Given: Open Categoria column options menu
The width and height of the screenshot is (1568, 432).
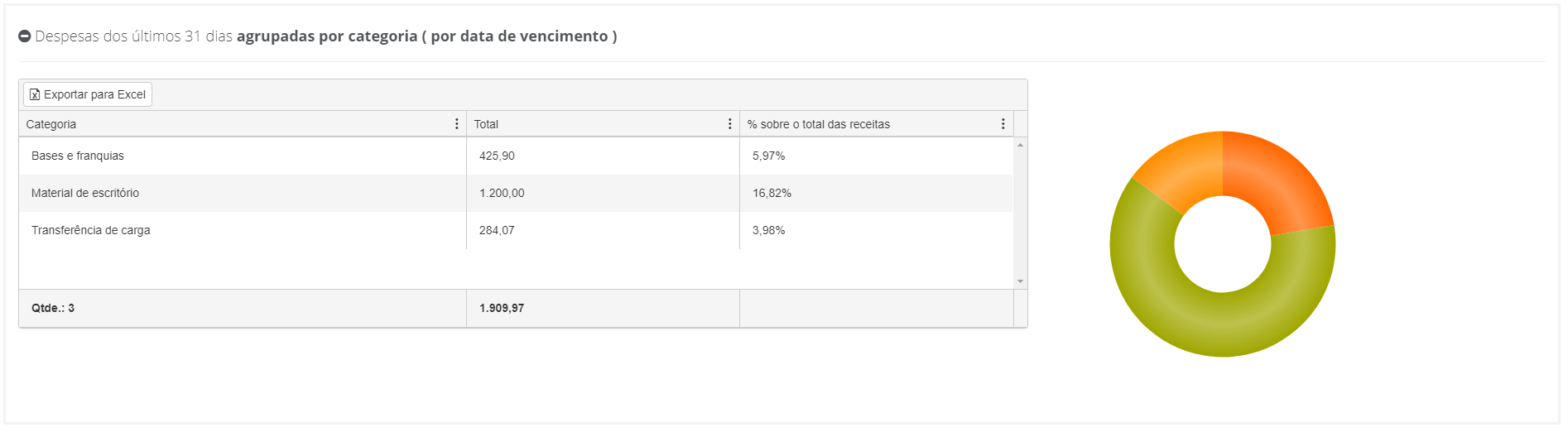Looking at the screenshot, I should 456,123.
